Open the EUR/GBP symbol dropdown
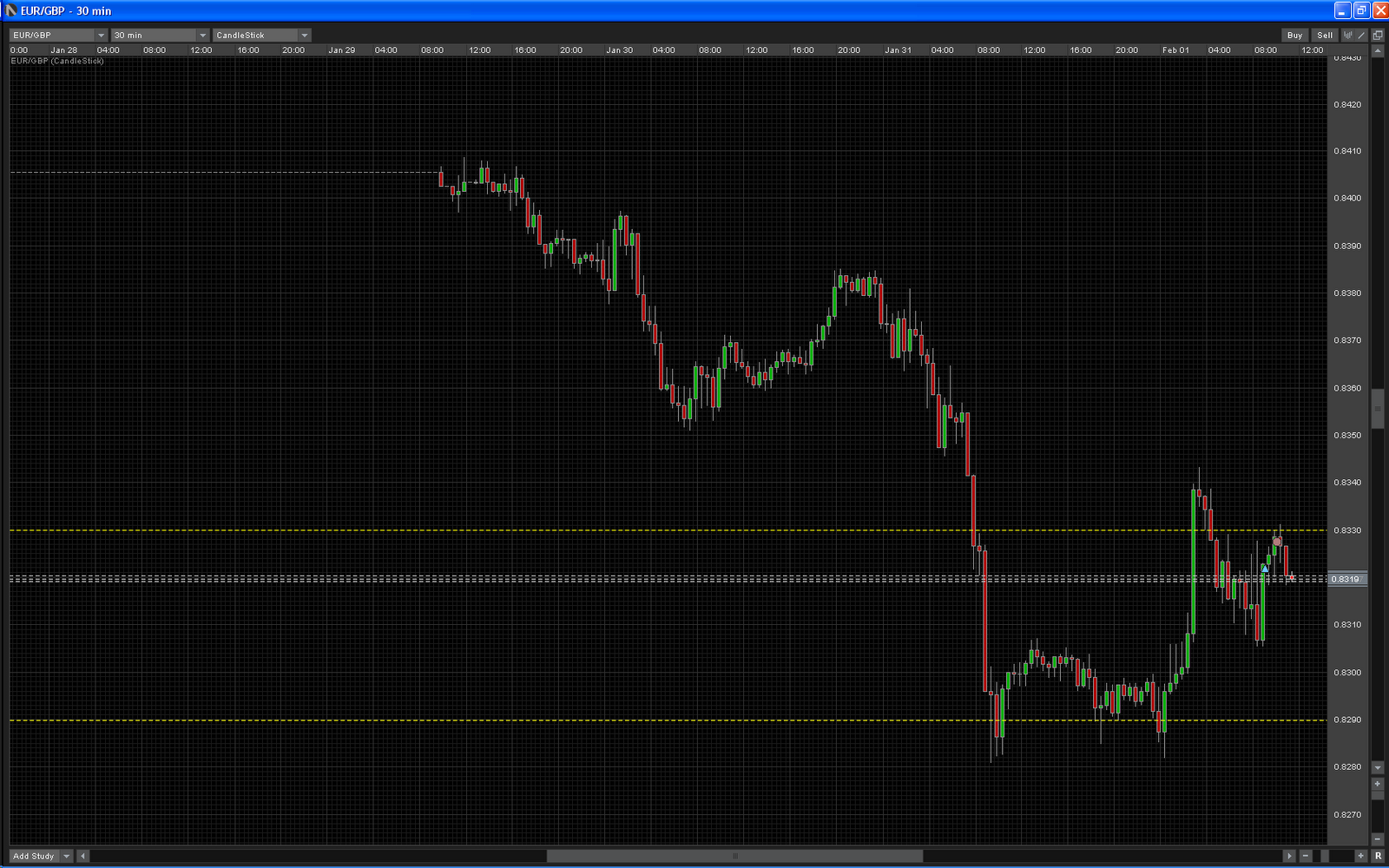 58,36
